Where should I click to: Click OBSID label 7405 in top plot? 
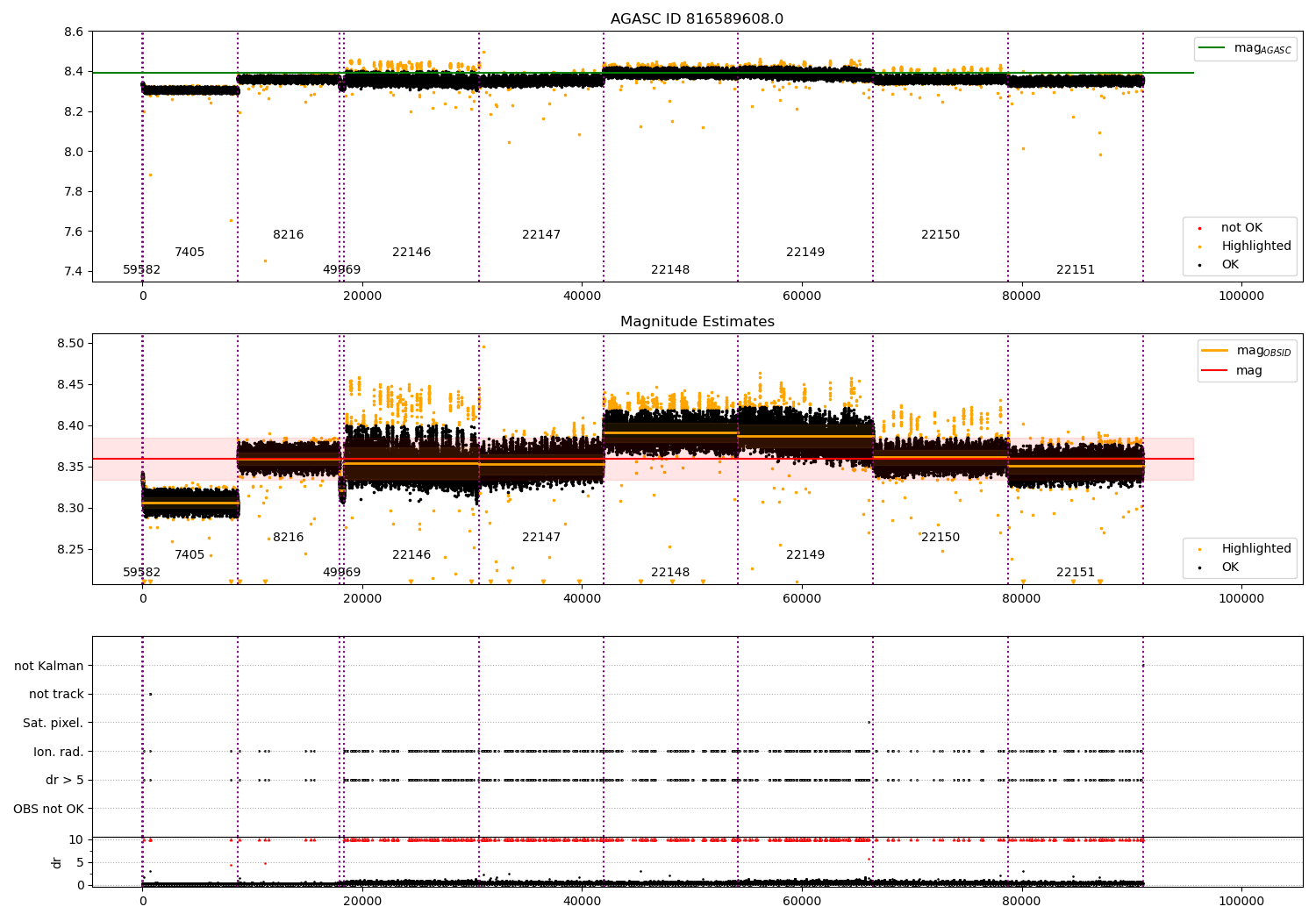[190, 253]
